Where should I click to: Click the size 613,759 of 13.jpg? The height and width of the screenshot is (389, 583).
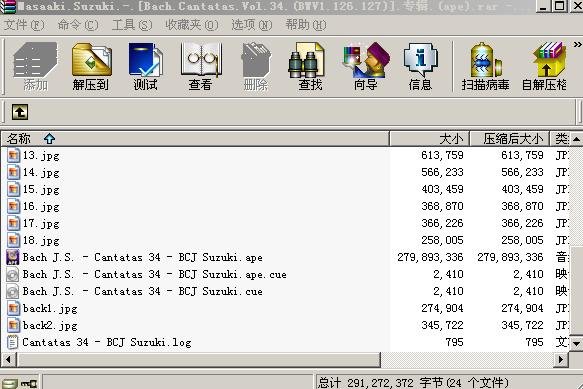coord(442,155)
